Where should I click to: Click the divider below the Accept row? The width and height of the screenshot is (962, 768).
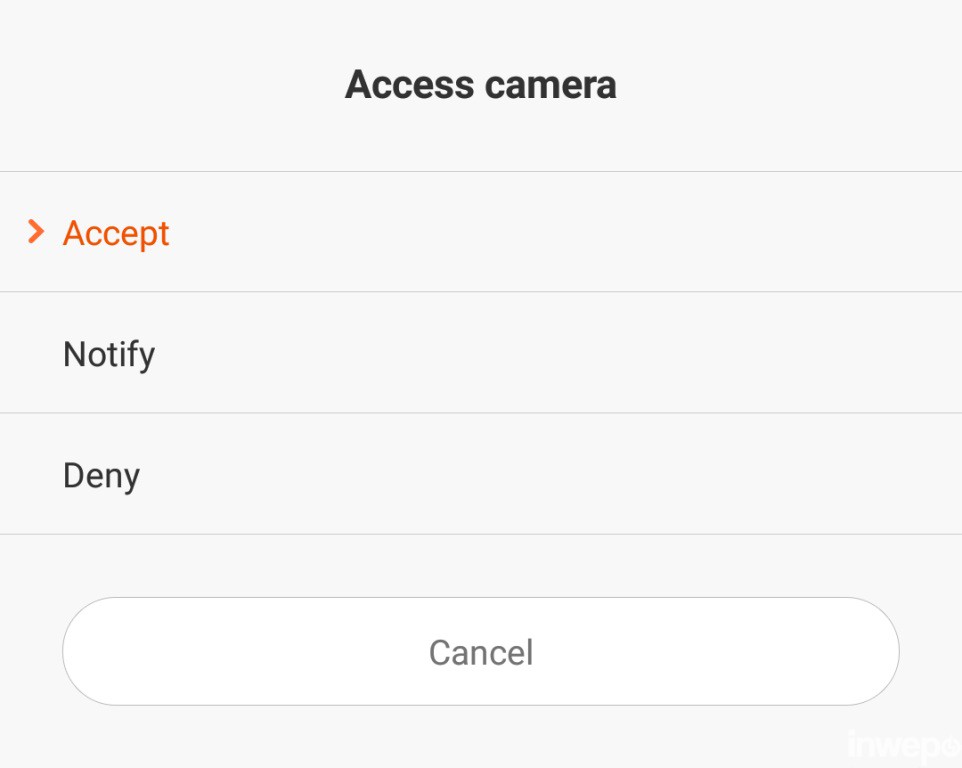point(481,291)
